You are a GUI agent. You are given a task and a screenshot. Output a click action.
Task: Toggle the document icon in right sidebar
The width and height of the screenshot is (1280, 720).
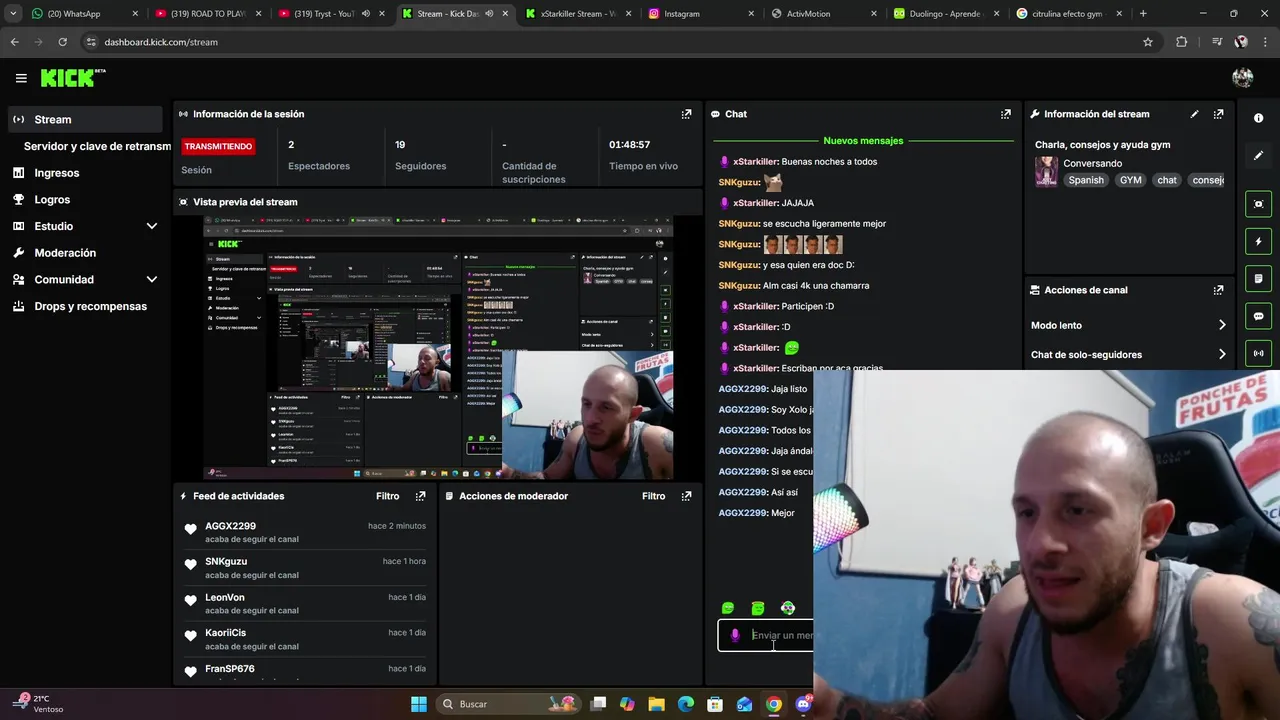(x=1258, y=278)
